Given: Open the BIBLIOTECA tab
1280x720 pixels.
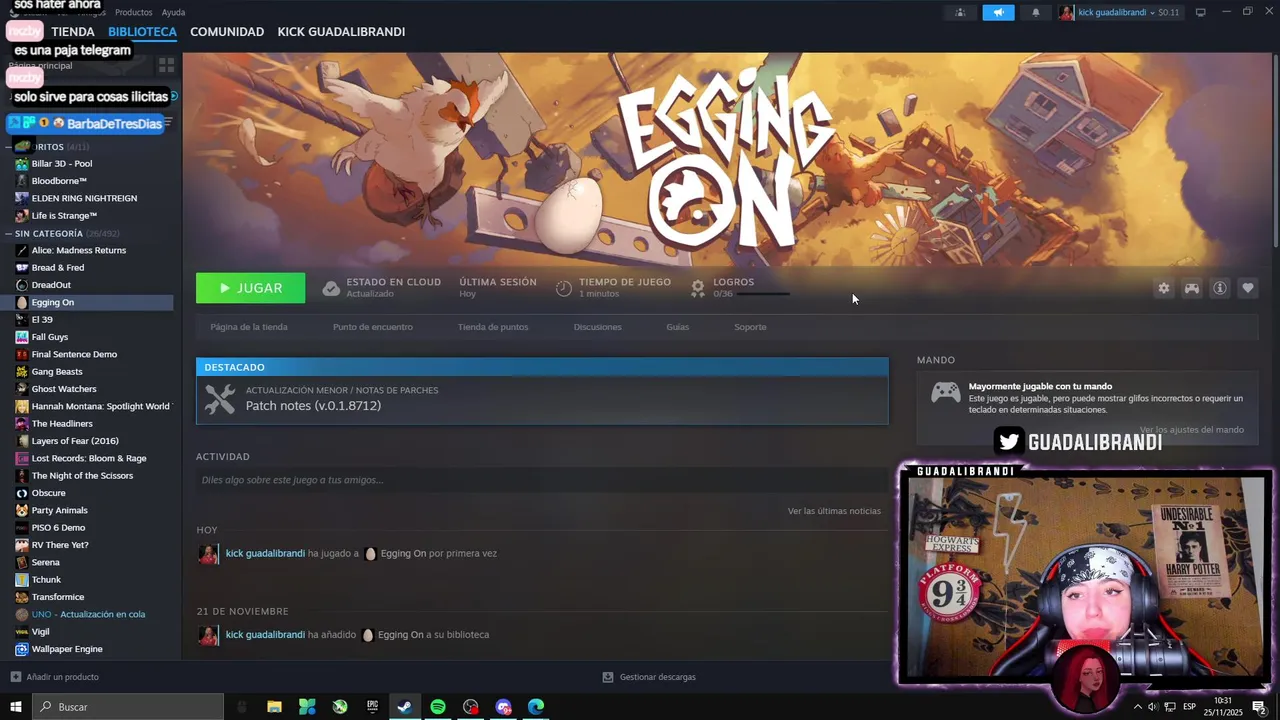Looking at the screenshot, I should click(142, 32).
